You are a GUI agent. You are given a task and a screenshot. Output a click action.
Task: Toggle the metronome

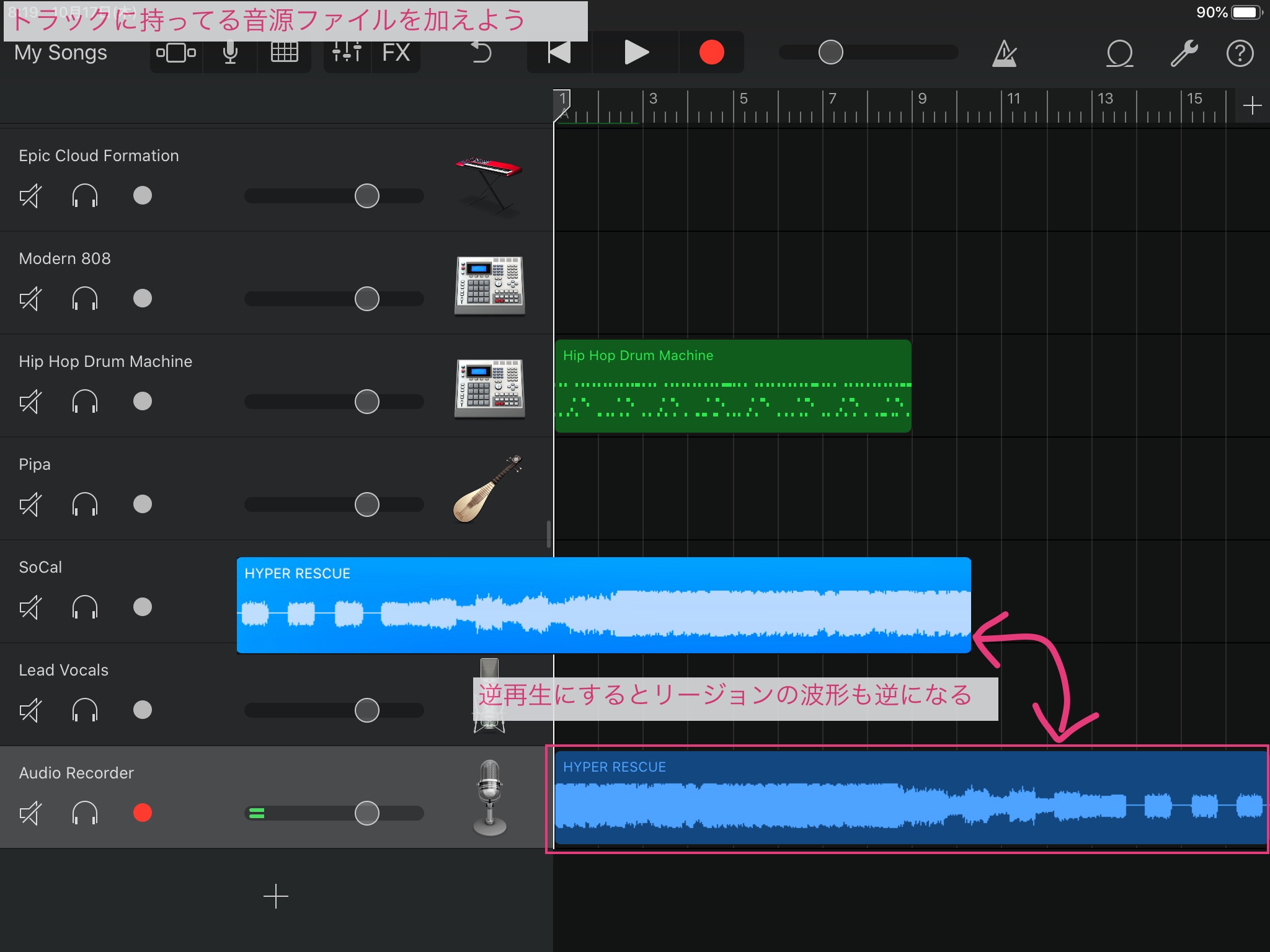coord(1004,53)
